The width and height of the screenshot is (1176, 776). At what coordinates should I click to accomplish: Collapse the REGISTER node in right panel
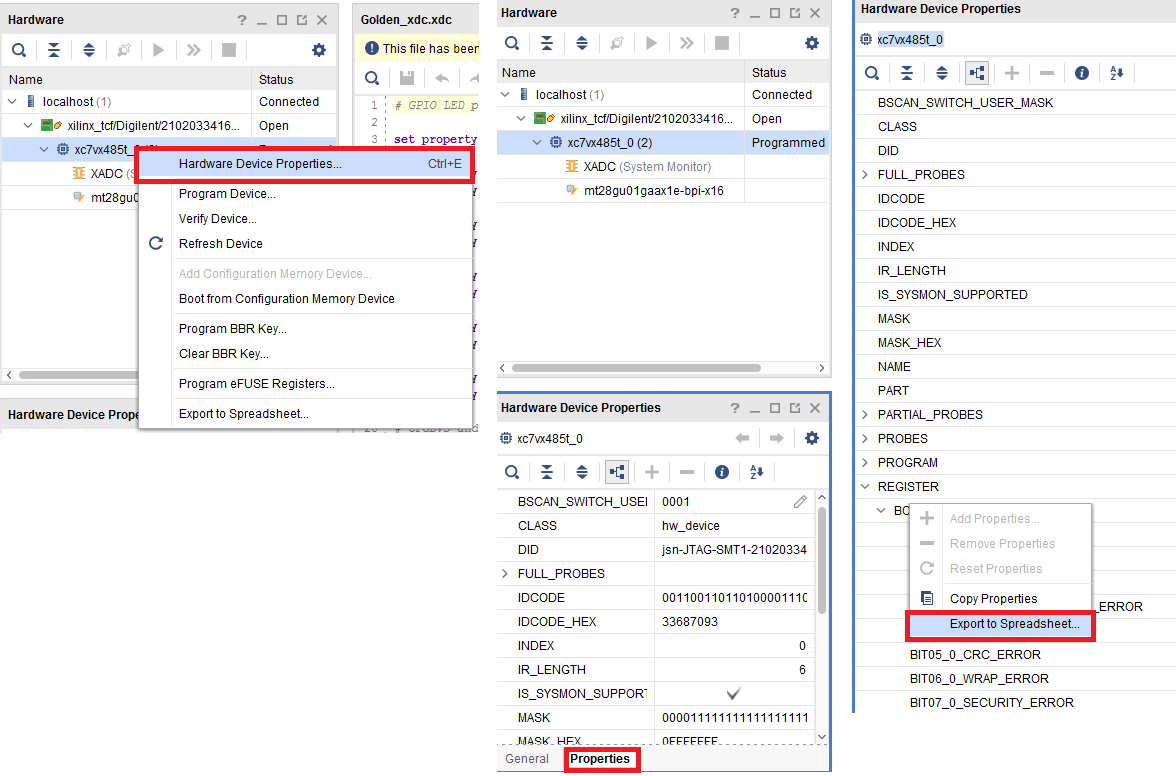tap(865, 487)
